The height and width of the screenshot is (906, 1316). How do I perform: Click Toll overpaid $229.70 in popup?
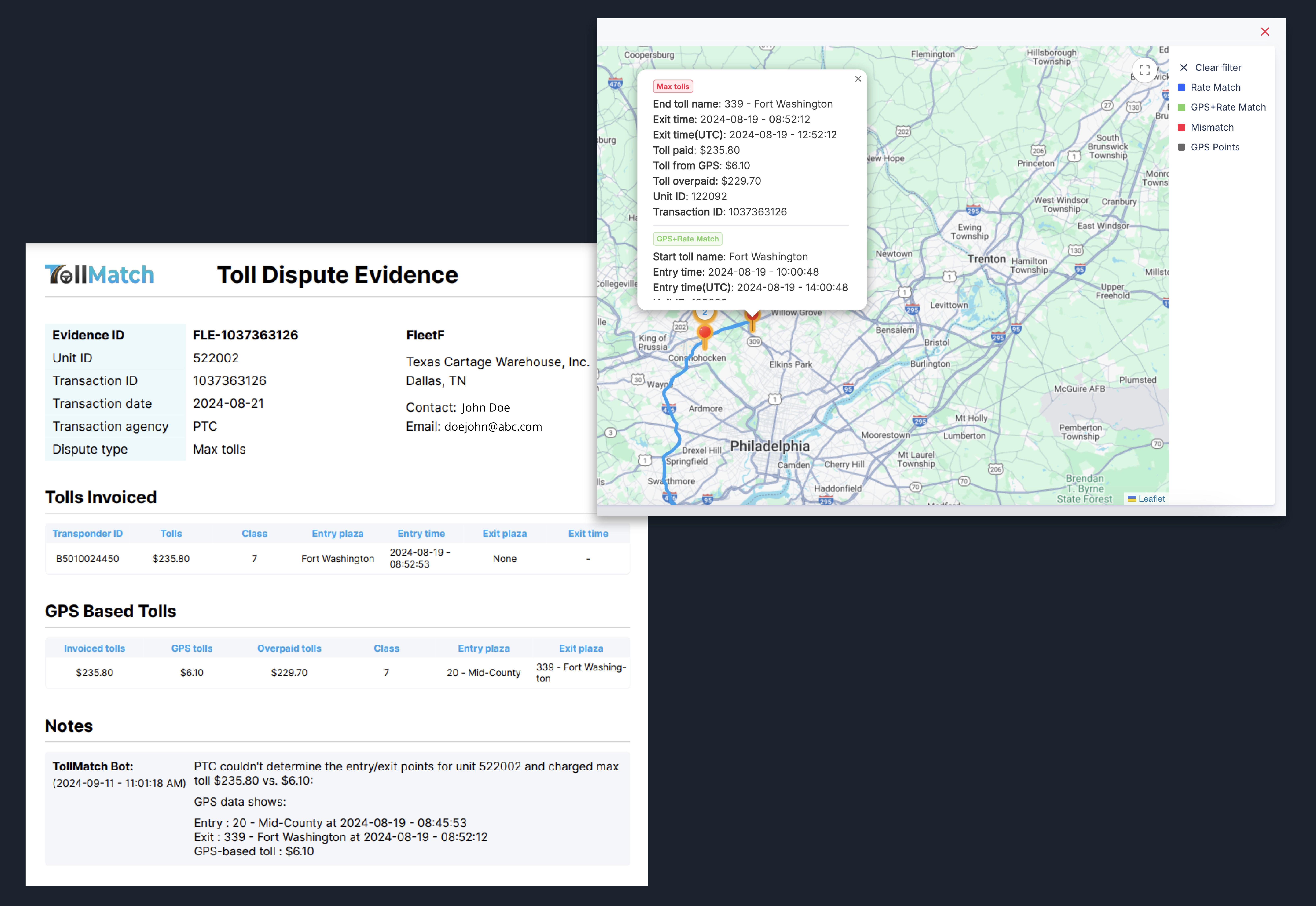706,181
